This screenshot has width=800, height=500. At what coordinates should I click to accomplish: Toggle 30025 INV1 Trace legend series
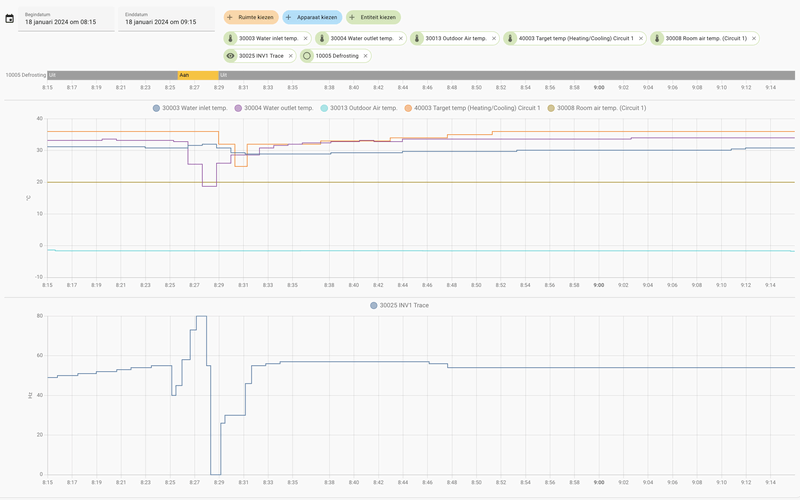[399, 305]
